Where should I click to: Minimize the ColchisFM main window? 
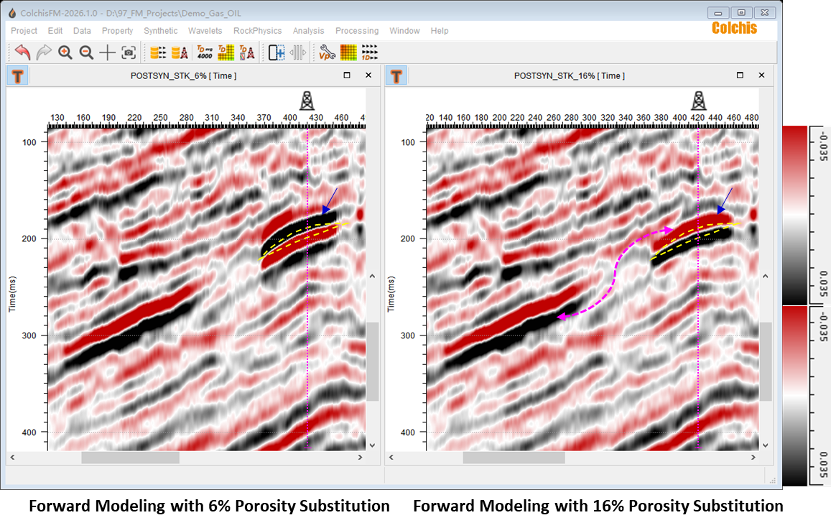click(x=718, y=13)
